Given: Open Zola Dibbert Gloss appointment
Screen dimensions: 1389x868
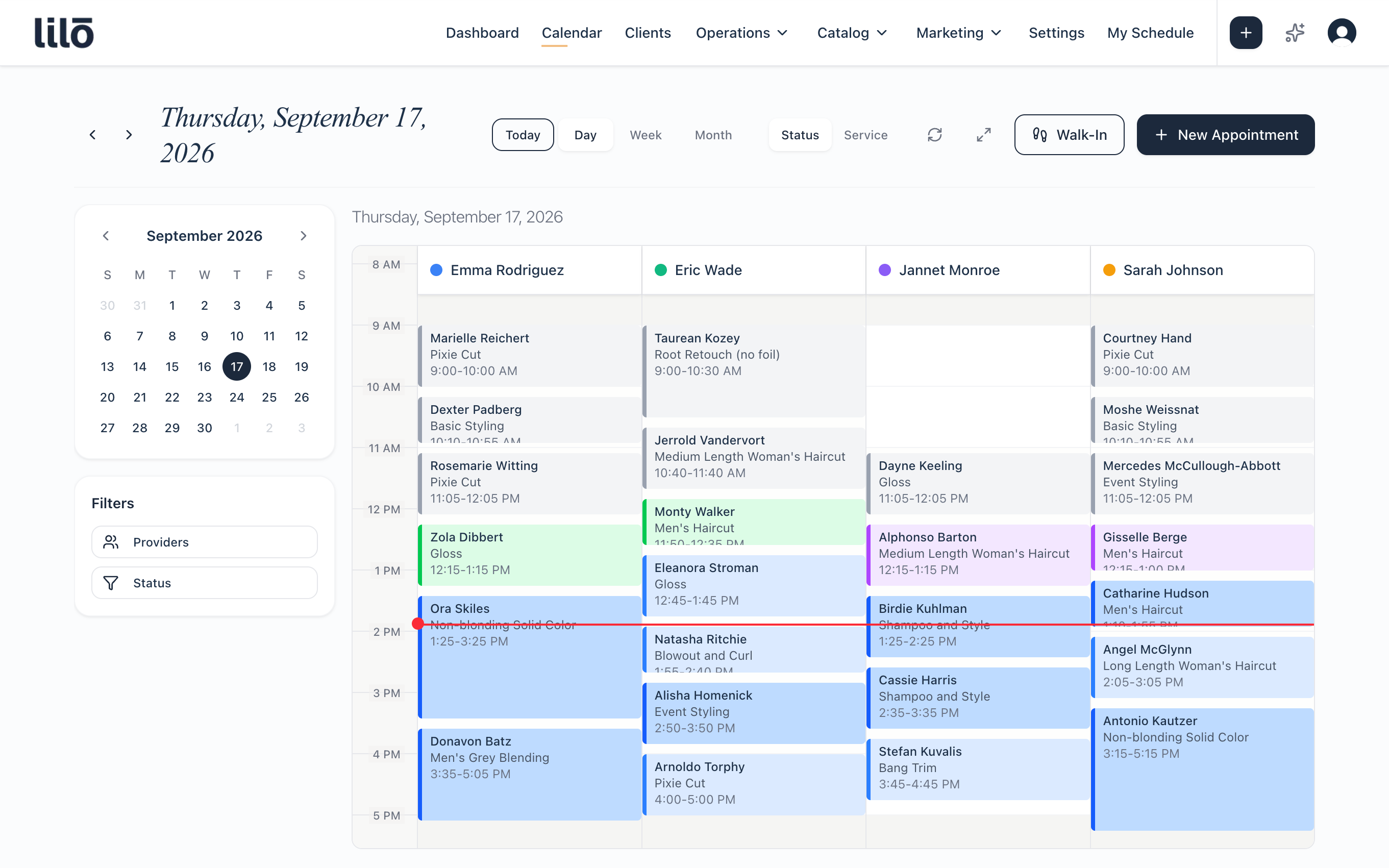Looking at the screenshot, I should click(x=529, y=555).
